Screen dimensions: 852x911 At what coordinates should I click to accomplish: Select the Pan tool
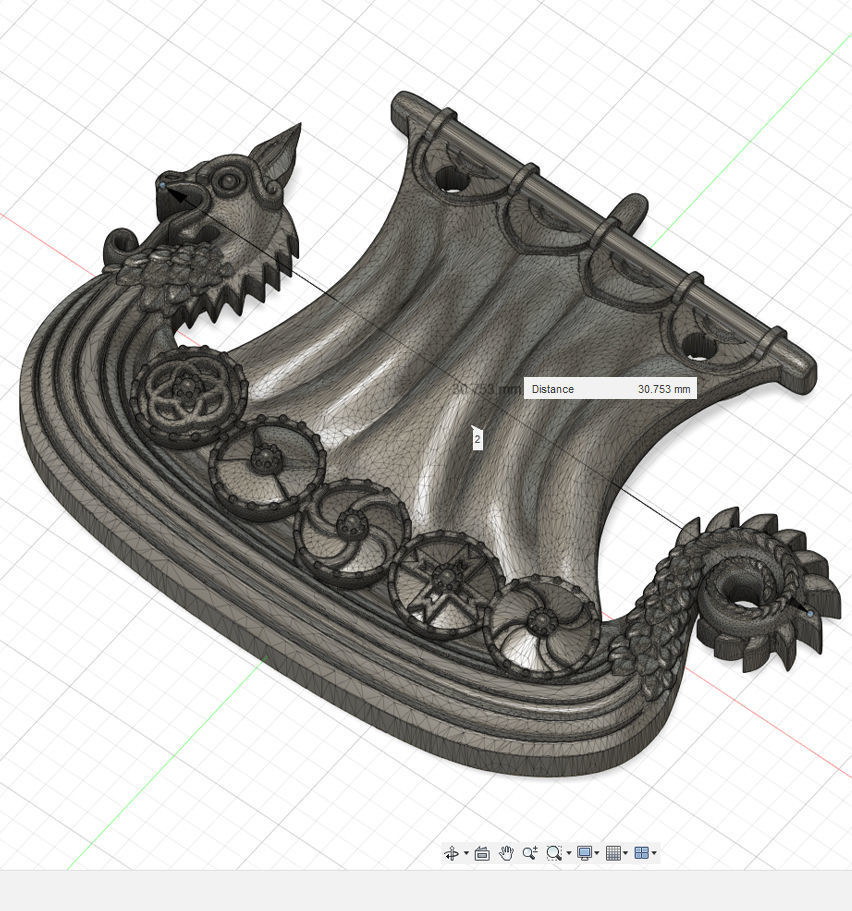click(507, 853)
